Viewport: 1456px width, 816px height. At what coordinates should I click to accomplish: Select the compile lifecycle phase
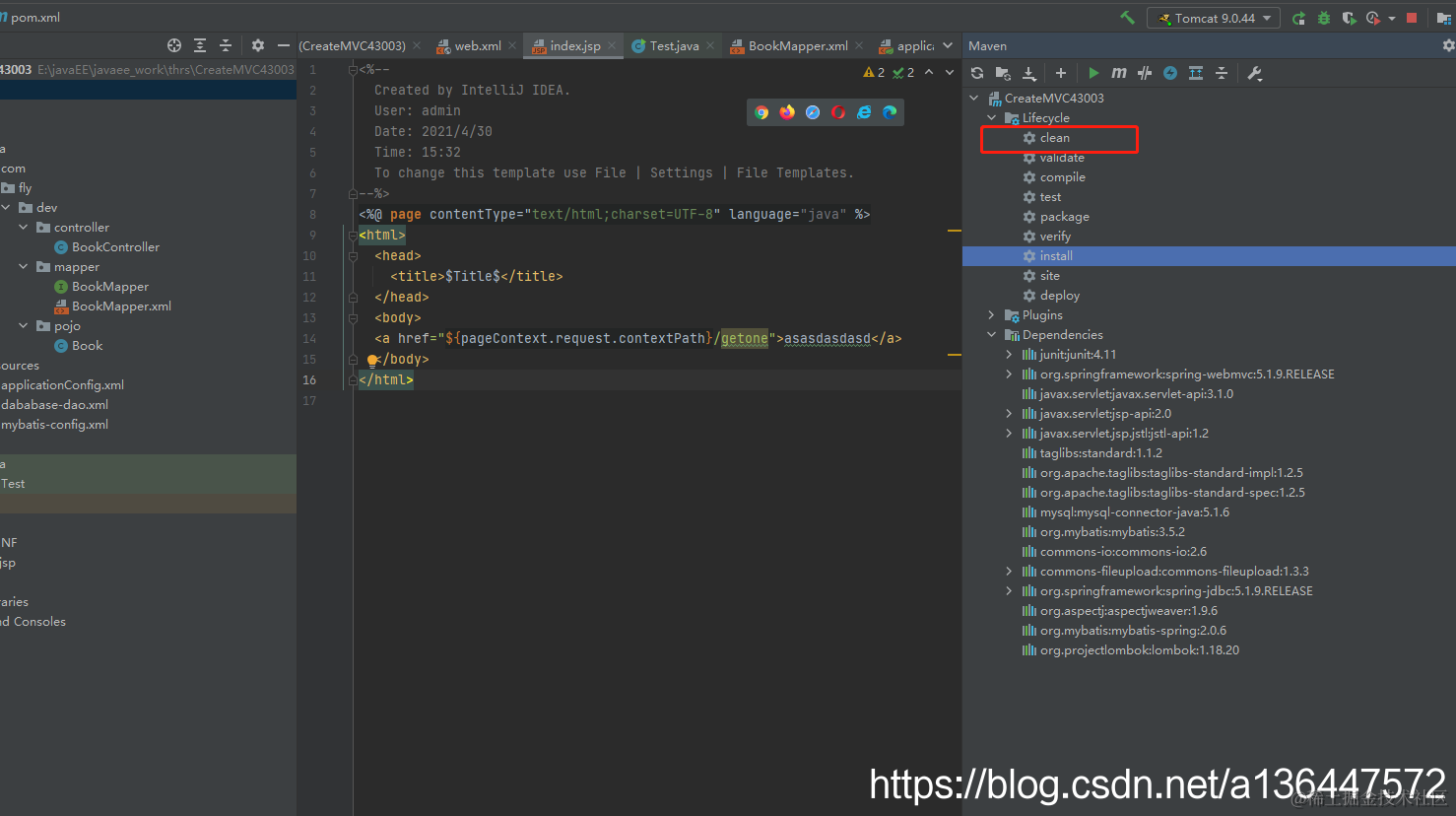[x=1063, y=177]
